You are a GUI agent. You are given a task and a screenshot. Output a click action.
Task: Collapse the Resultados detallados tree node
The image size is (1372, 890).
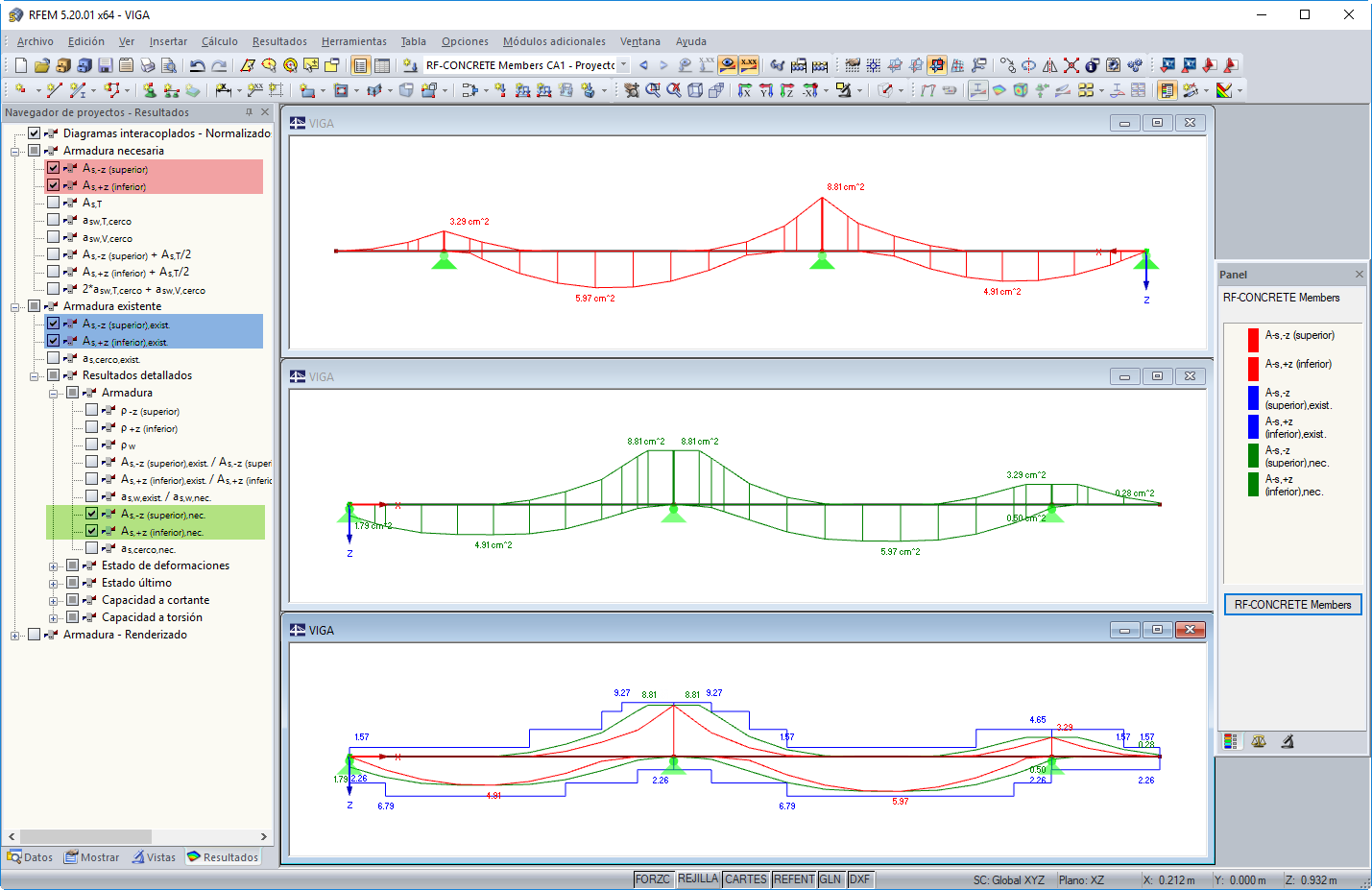tap(34, 375)
